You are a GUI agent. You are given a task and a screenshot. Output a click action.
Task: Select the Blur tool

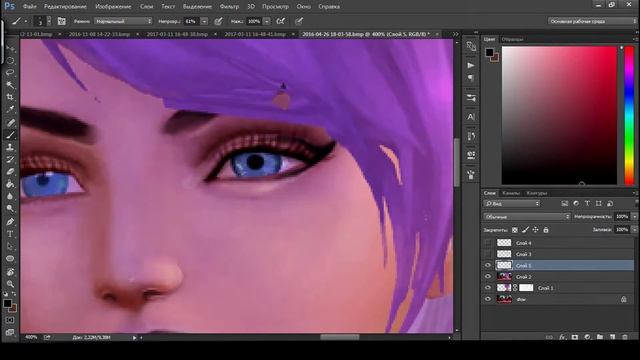point(10,196)
